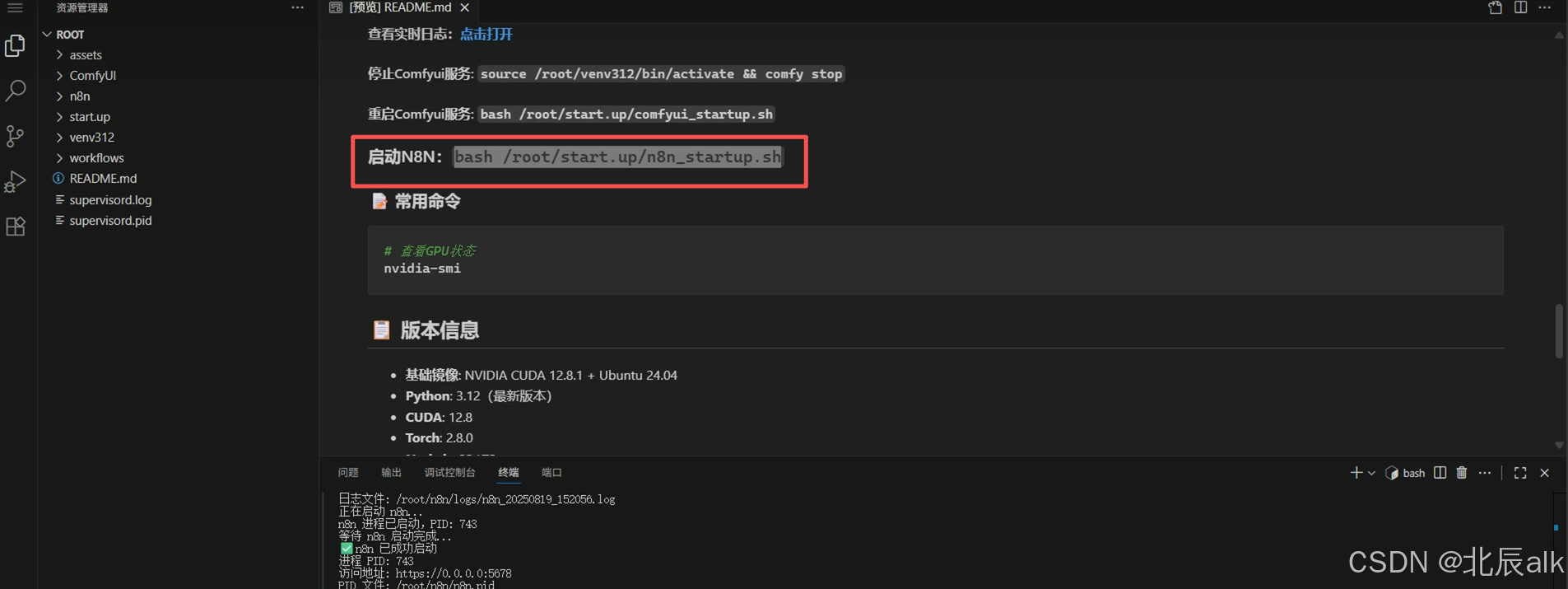1568x589 pixels.
Task: Click the 点击打开 log link
Action: [486, 34]
